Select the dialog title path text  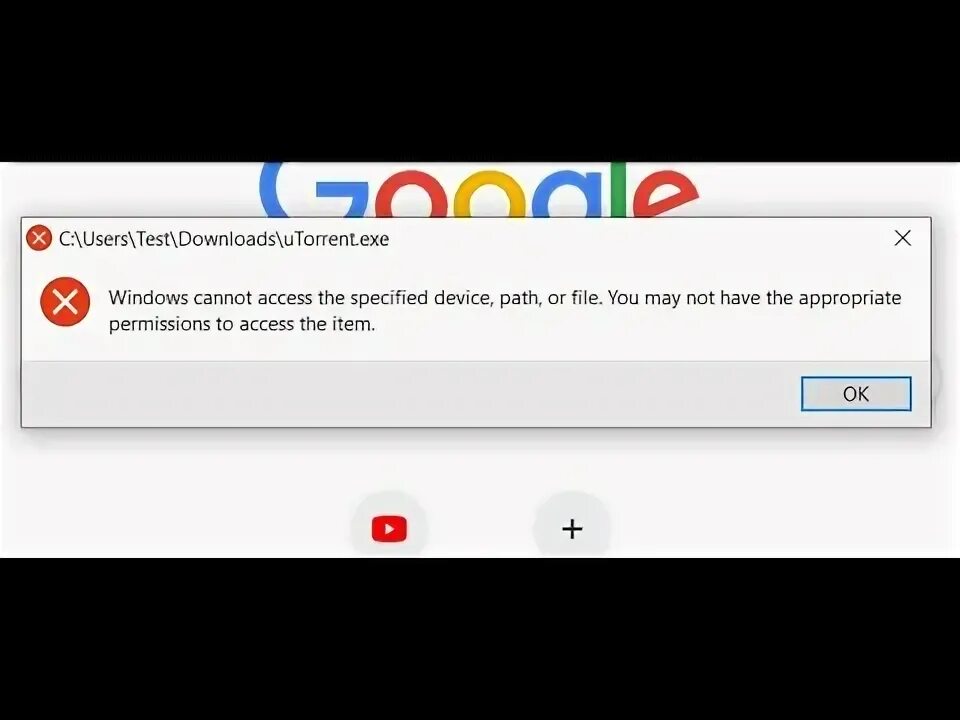224,239
